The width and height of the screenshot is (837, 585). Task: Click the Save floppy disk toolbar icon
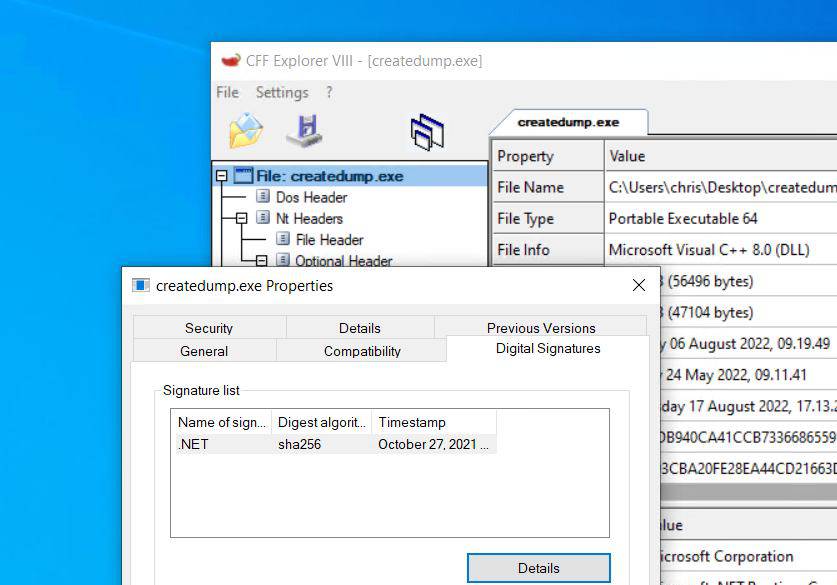click(x=305, y=131)
